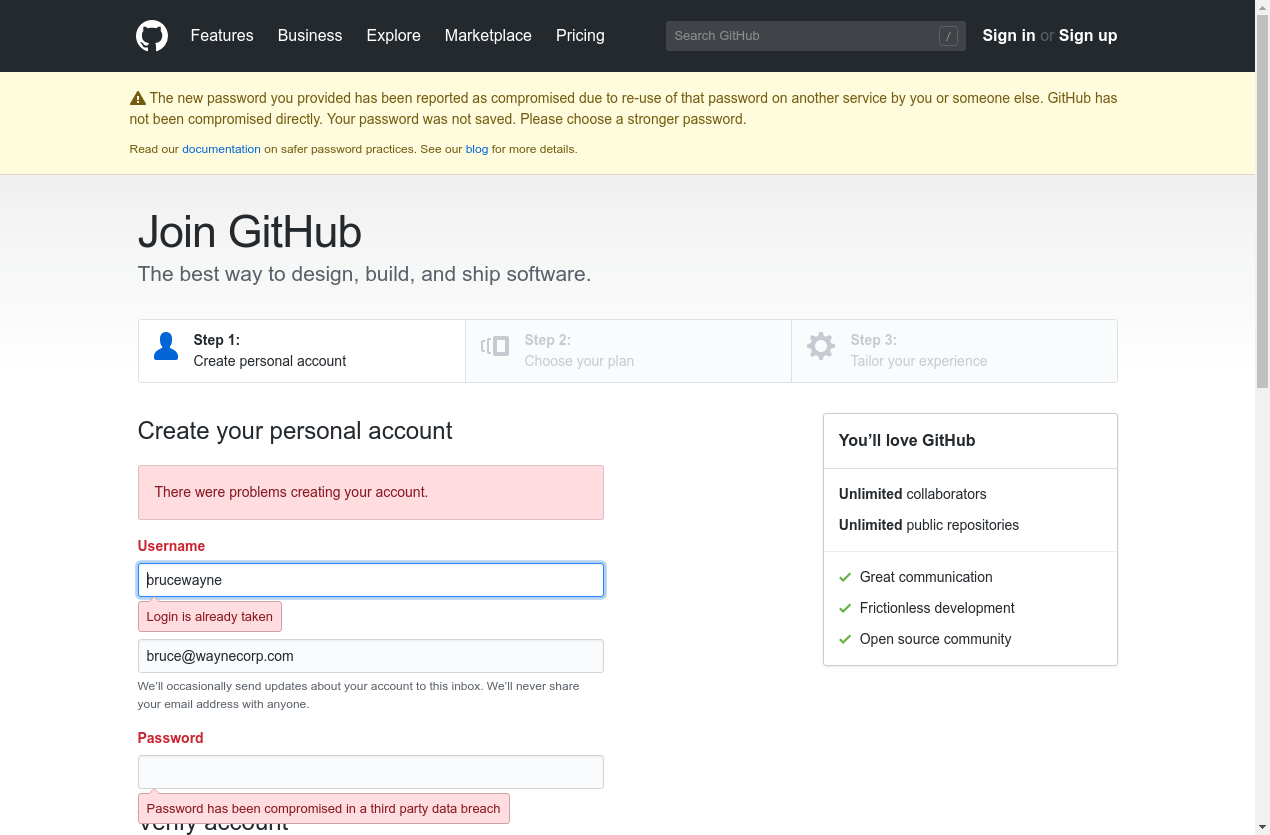Click 'Unlimited collaborators' text
Screen dimensions: 1270x835
coord(913,494)
